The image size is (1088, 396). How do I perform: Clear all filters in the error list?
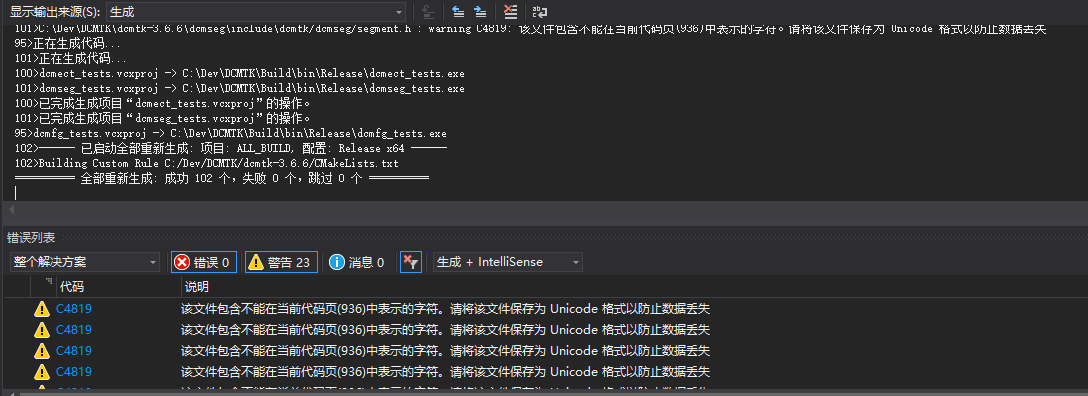coord(411,262)
